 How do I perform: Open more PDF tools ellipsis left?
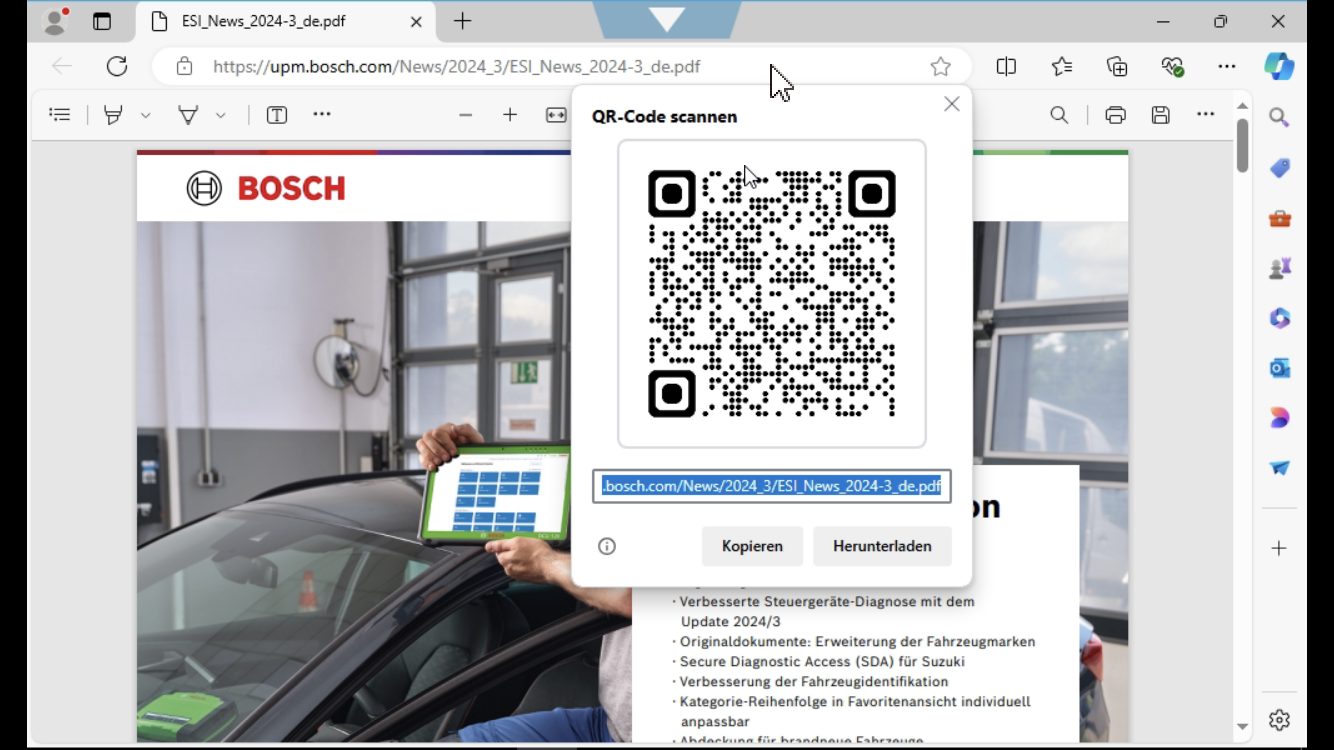pos(321,115)
